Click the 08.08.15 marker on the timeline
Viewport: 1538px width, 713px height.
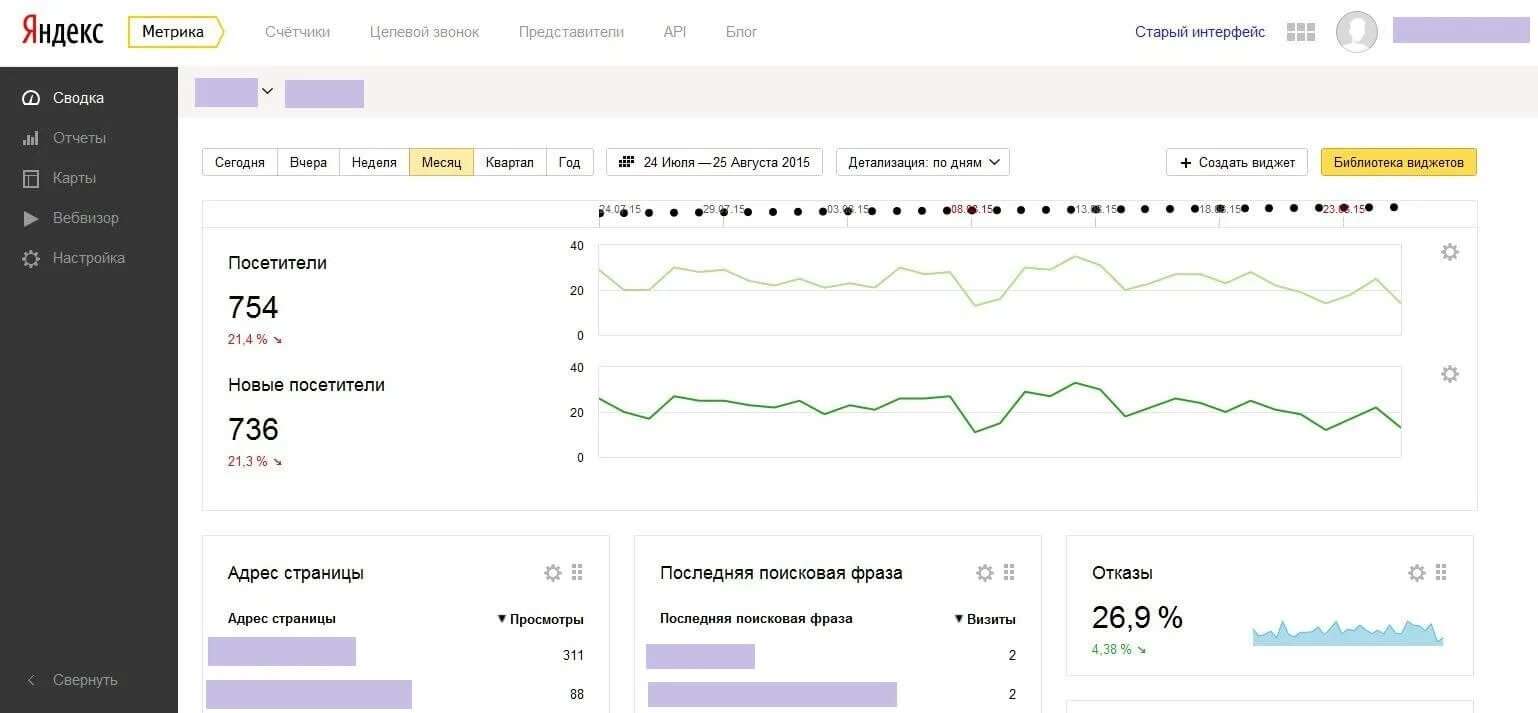click(x=971, y=209)
